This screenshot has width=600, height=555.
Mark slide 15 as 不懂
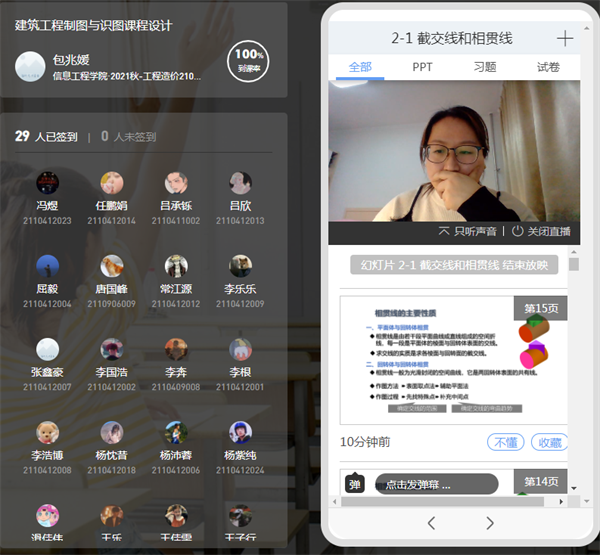(505, 442)
